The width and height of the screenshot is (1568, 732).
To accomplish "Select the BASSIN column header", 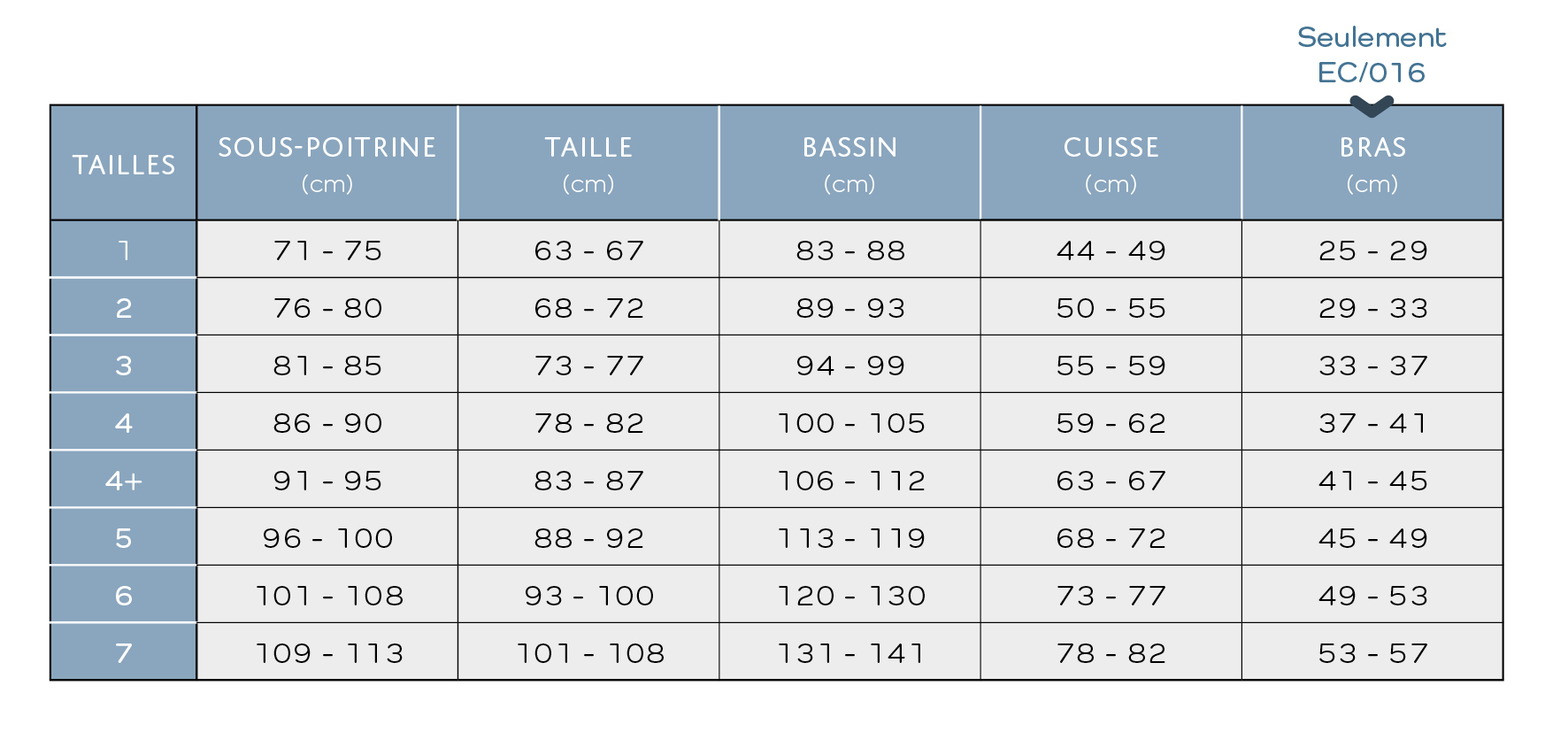I will click(849, 164).
